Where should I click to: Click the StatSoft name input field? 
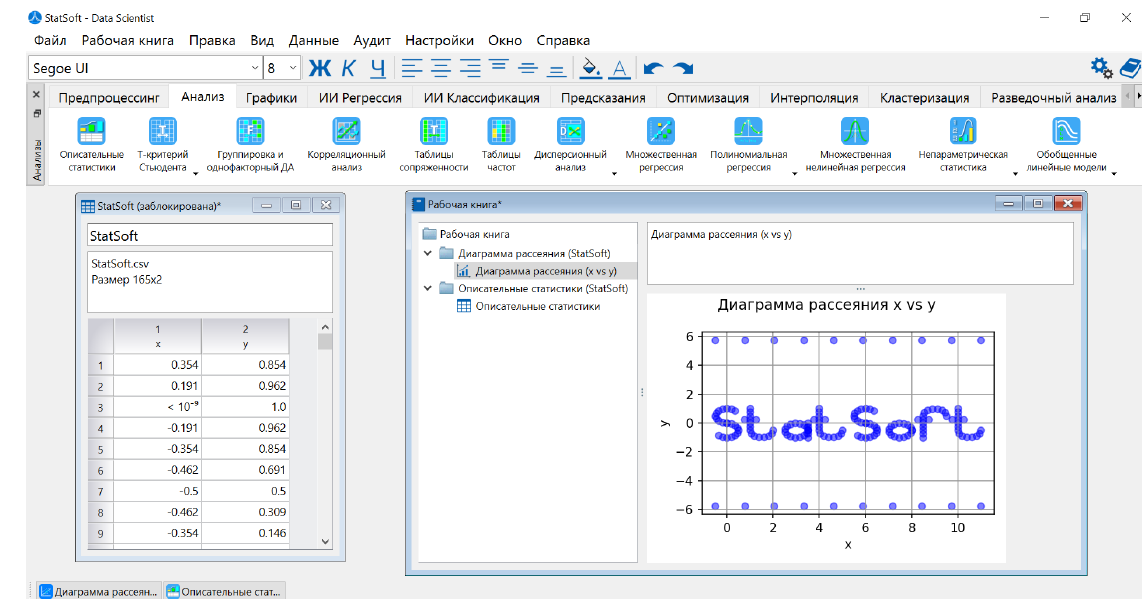[210, 235]
